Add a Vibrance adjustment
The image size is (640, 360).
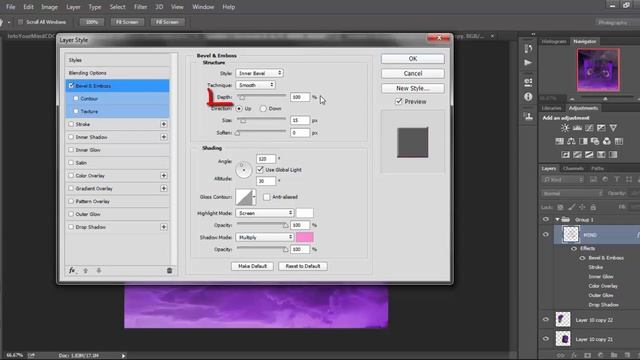click(x=613, y=128)
